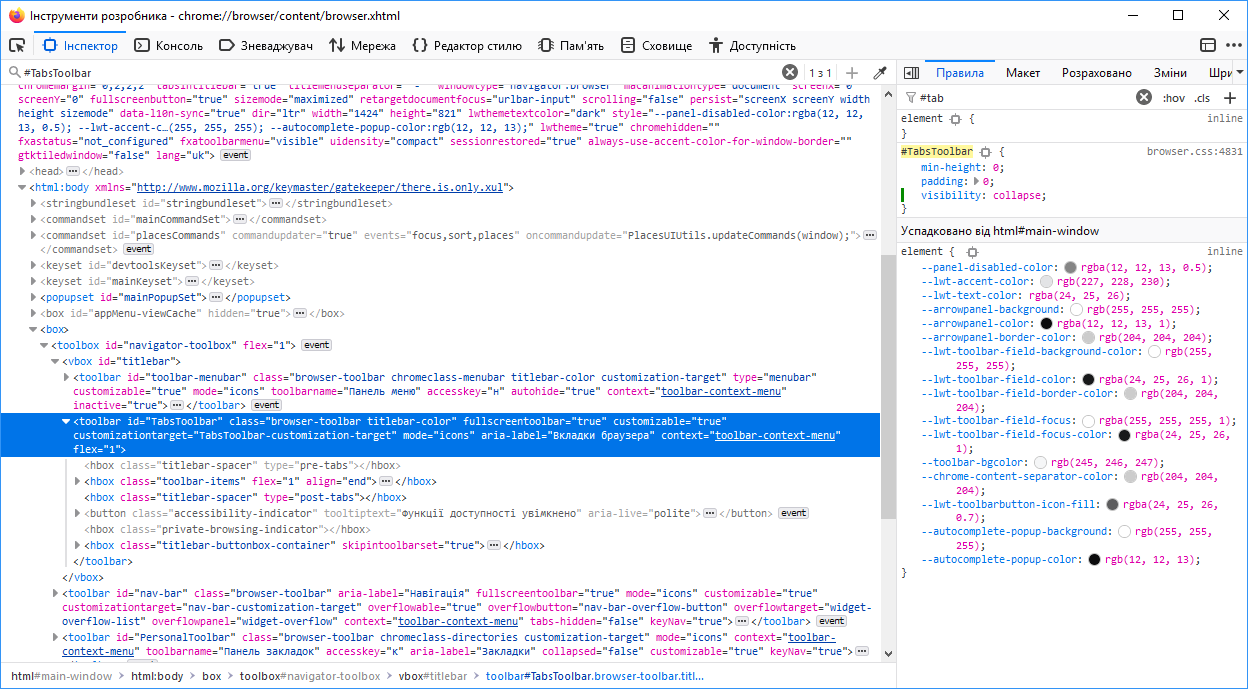1248x689 pixels.
Task: Open browser.css:4831 source link
Action: point(1195,152)
